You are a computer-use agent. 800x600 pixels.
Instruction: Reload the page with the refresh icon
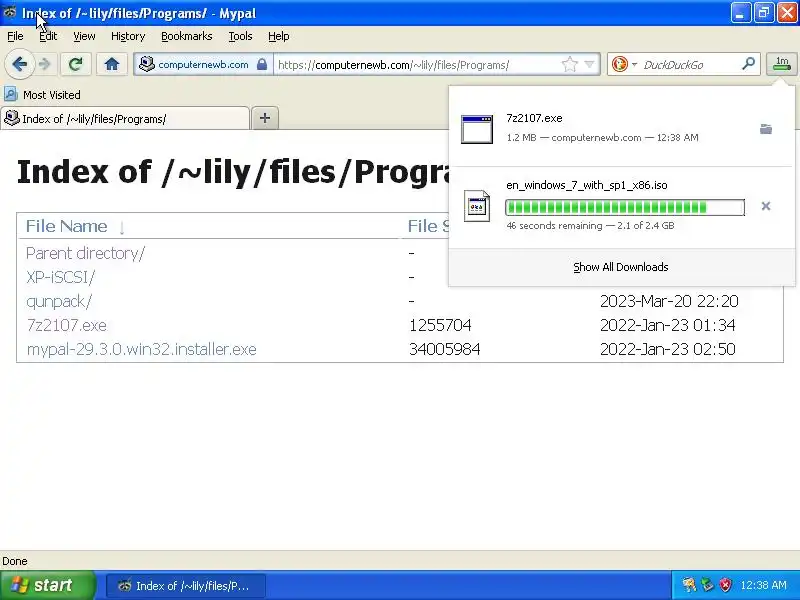tap(76, 64)
